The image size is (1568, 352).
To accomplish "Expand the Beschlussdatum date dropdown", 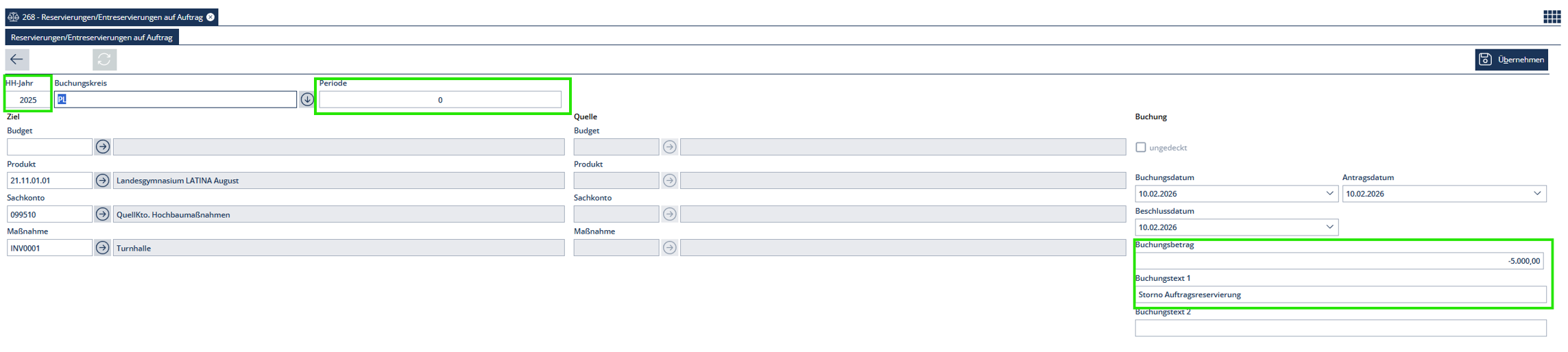I will click(x=1329, y=227).
